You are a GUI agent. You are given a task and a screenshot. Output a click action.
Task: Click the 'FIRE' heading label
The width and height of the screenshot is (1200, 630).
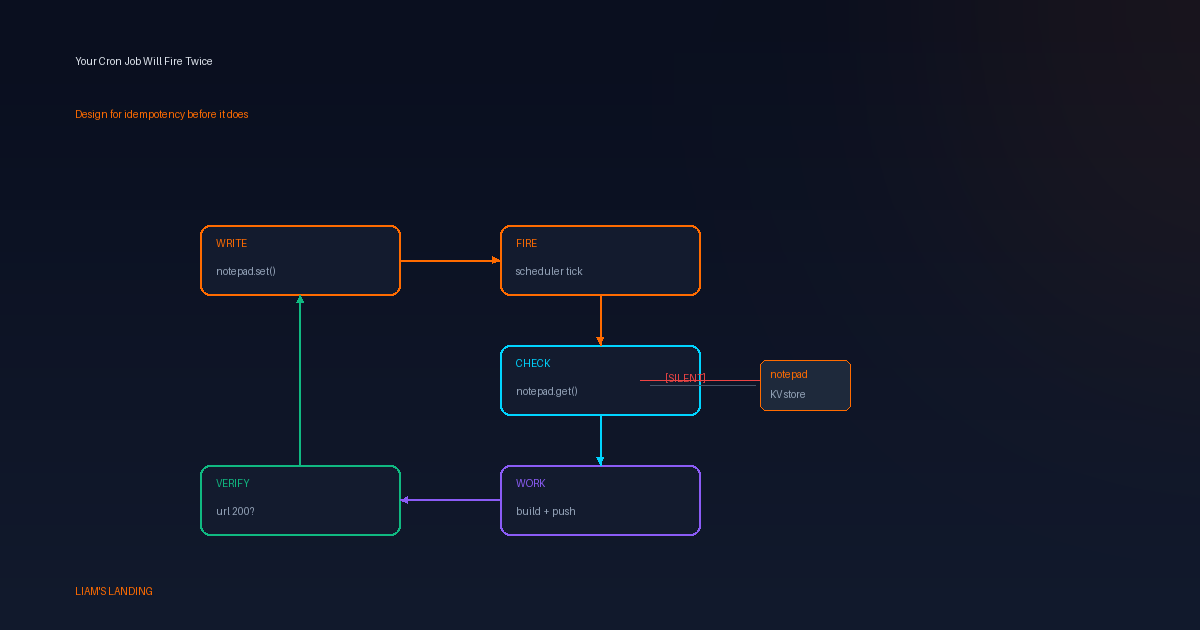(x=527, y=243)
